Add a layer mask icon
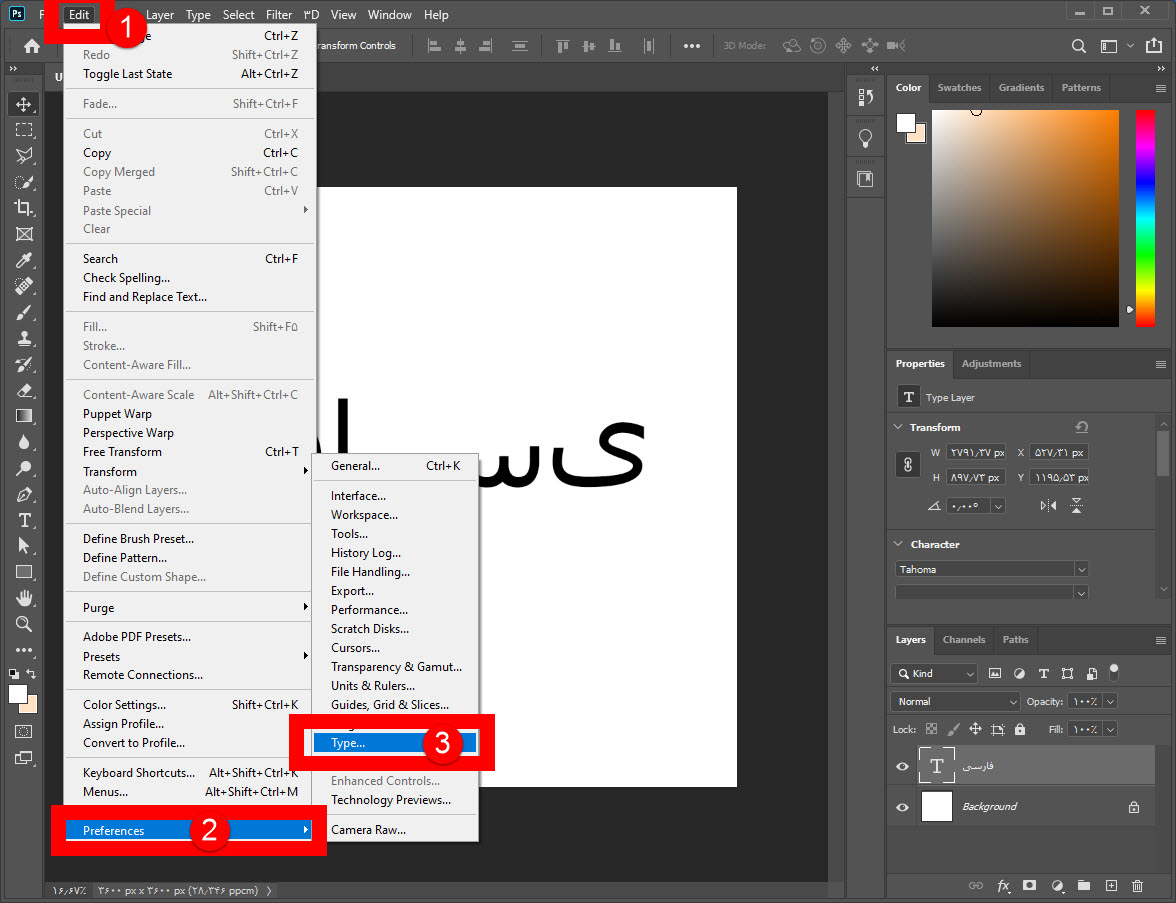The width and height of the screenshot is (1176, 903). click(x=1030, y=886)
